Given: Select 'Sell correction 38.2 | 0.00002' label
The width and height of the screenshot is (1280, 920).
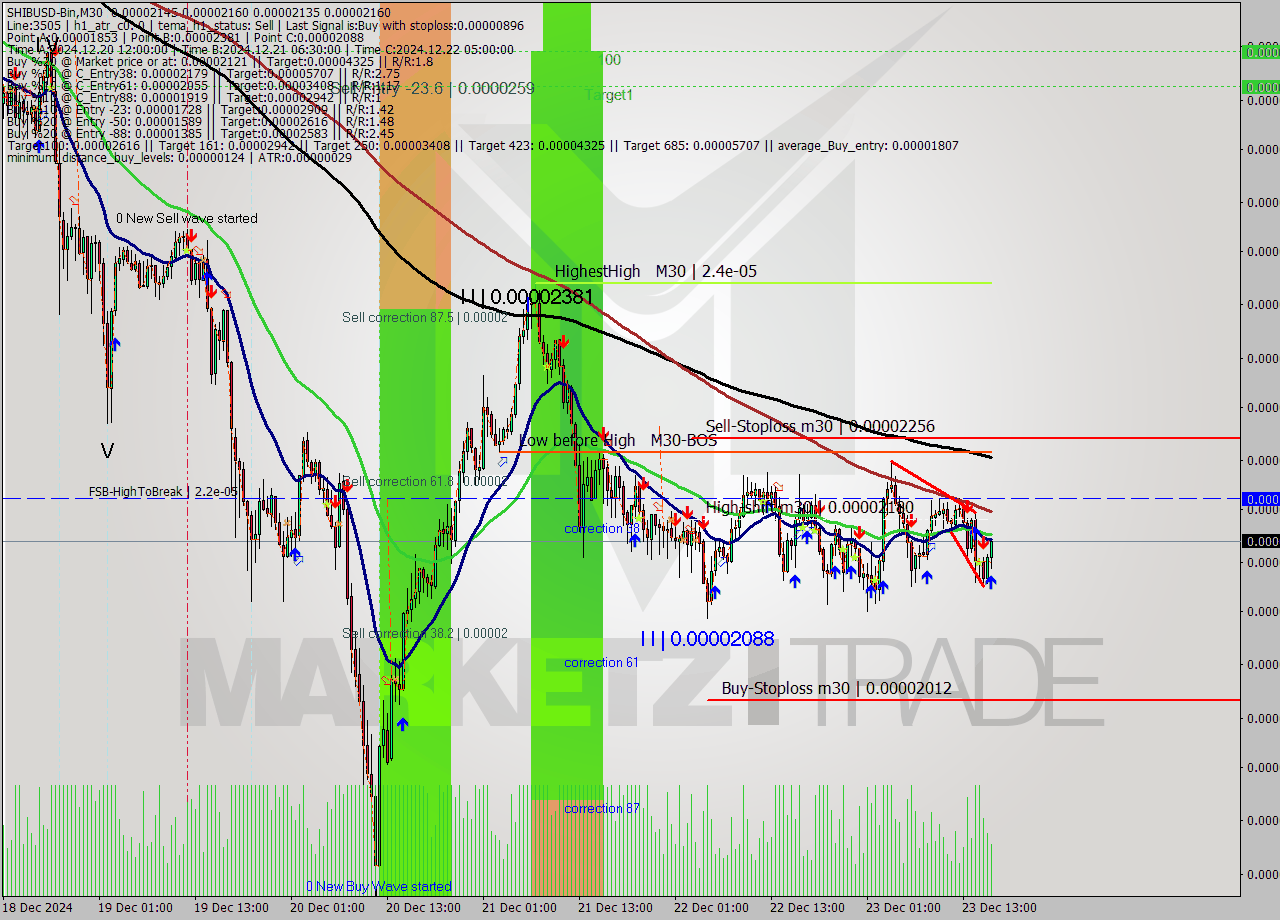Looking at the screenshot, I should click(425, 633).
